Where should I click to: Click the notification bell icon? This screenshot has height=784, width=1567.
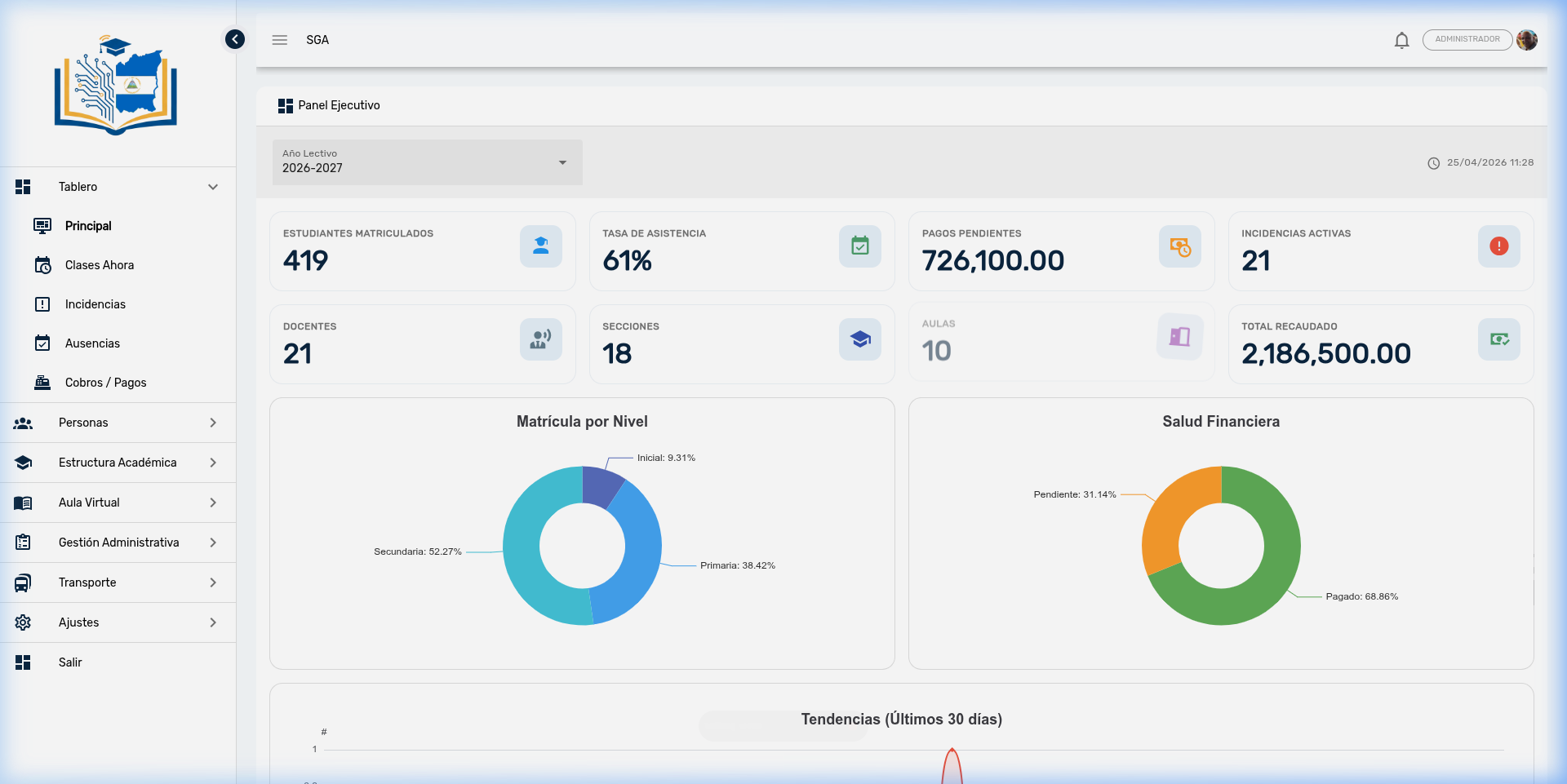tap(1401, 39)
